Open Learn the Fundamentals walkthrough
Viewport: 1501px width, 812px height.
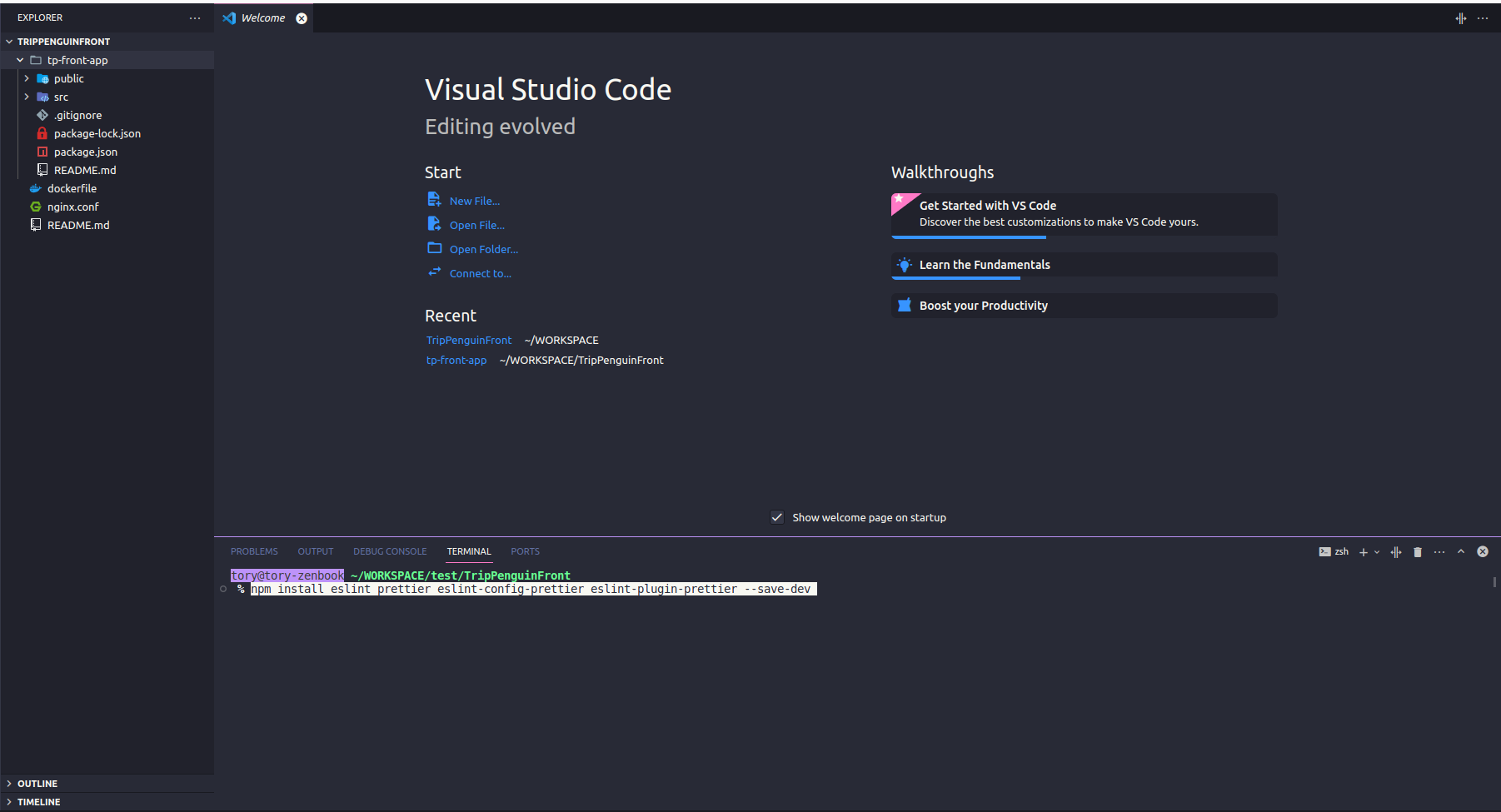tap(1085, 265)
